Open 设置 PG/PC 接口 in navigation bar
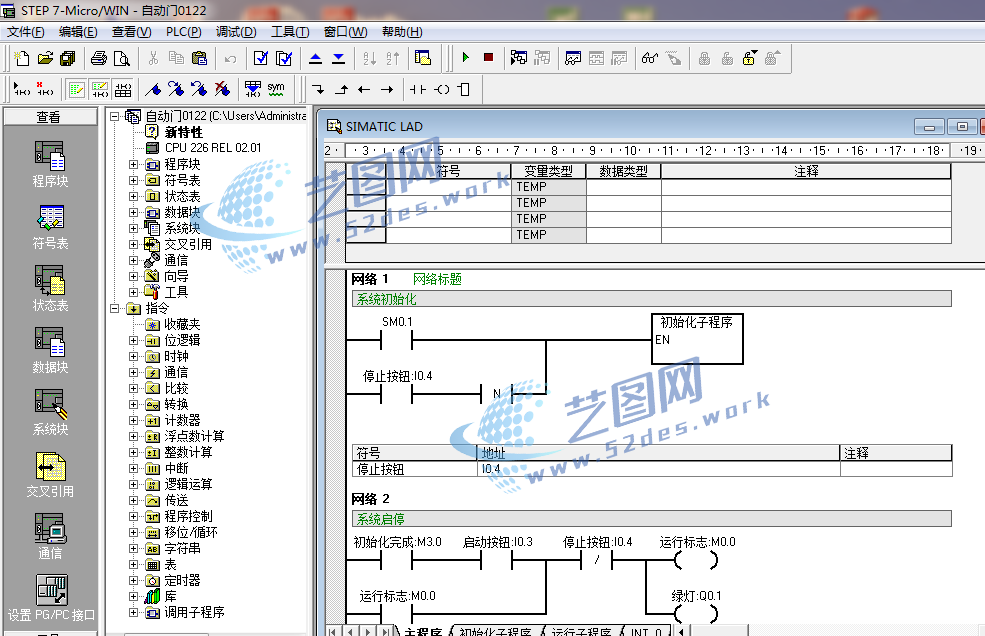This screenshot has height=636, width=985. 51,598
